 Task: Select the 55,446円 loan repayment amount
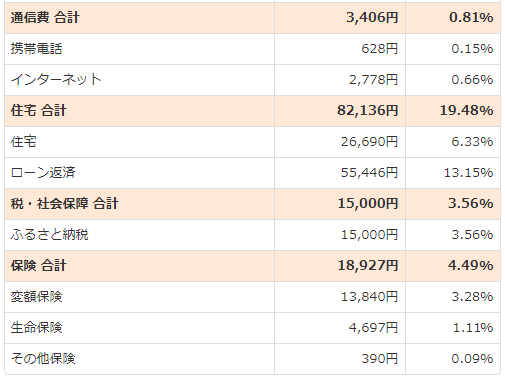coord(369,173)
